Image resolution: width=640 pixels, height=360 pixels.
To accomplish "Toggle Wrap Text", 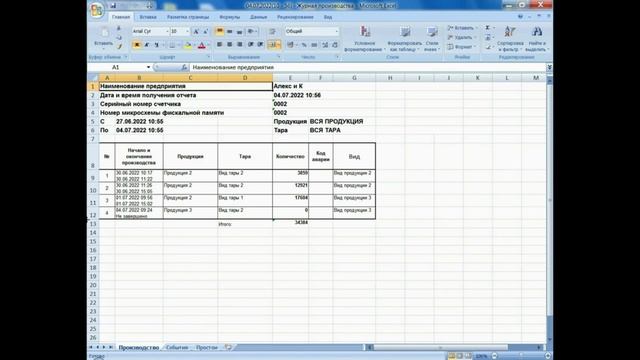I will point(272,31).
